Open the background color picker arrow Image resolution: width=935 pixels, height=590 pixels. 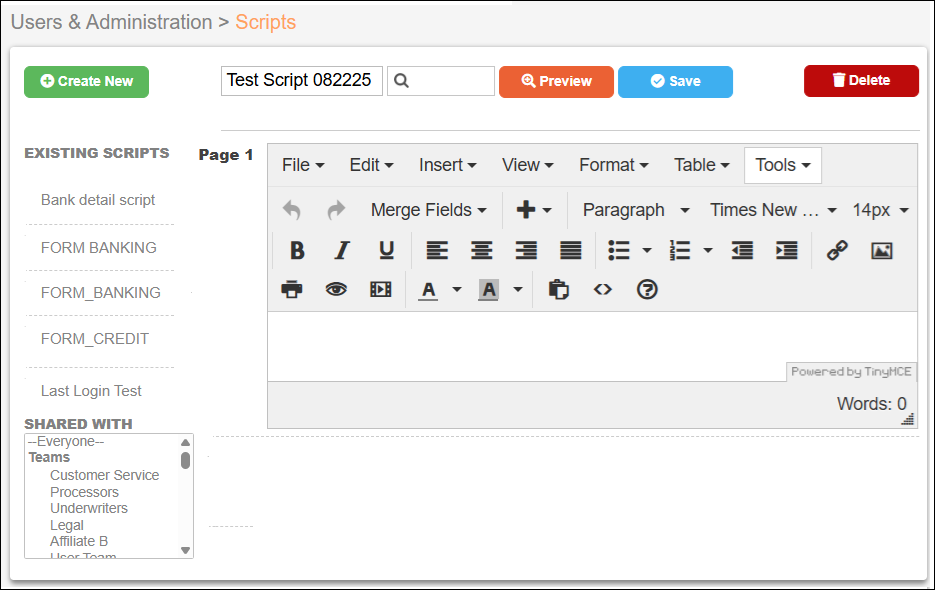(518, 290)
